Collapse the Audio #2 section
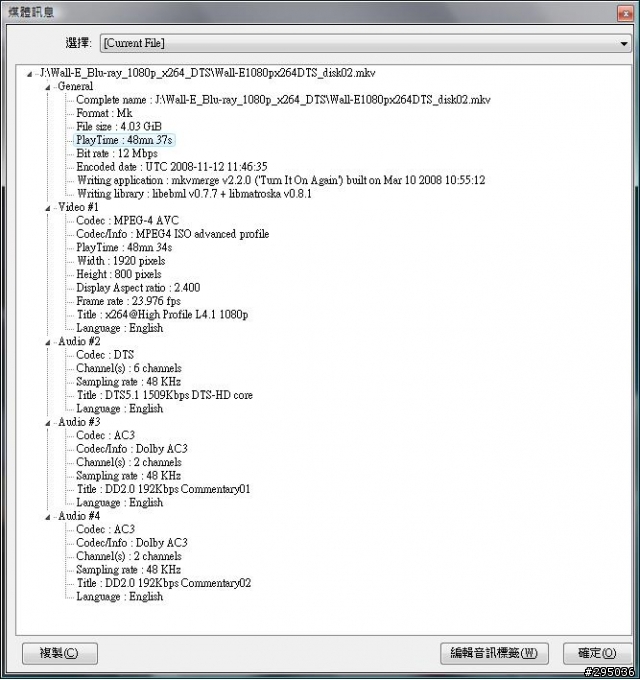 [48, 343]
